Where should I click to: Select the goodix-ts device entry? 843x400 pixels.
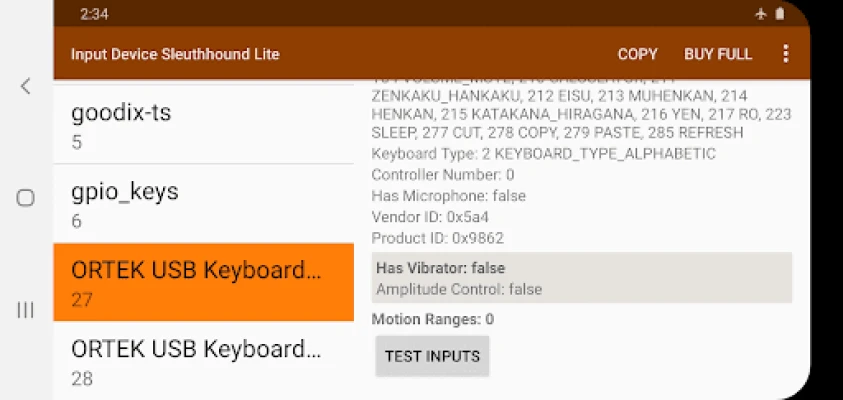203,126
